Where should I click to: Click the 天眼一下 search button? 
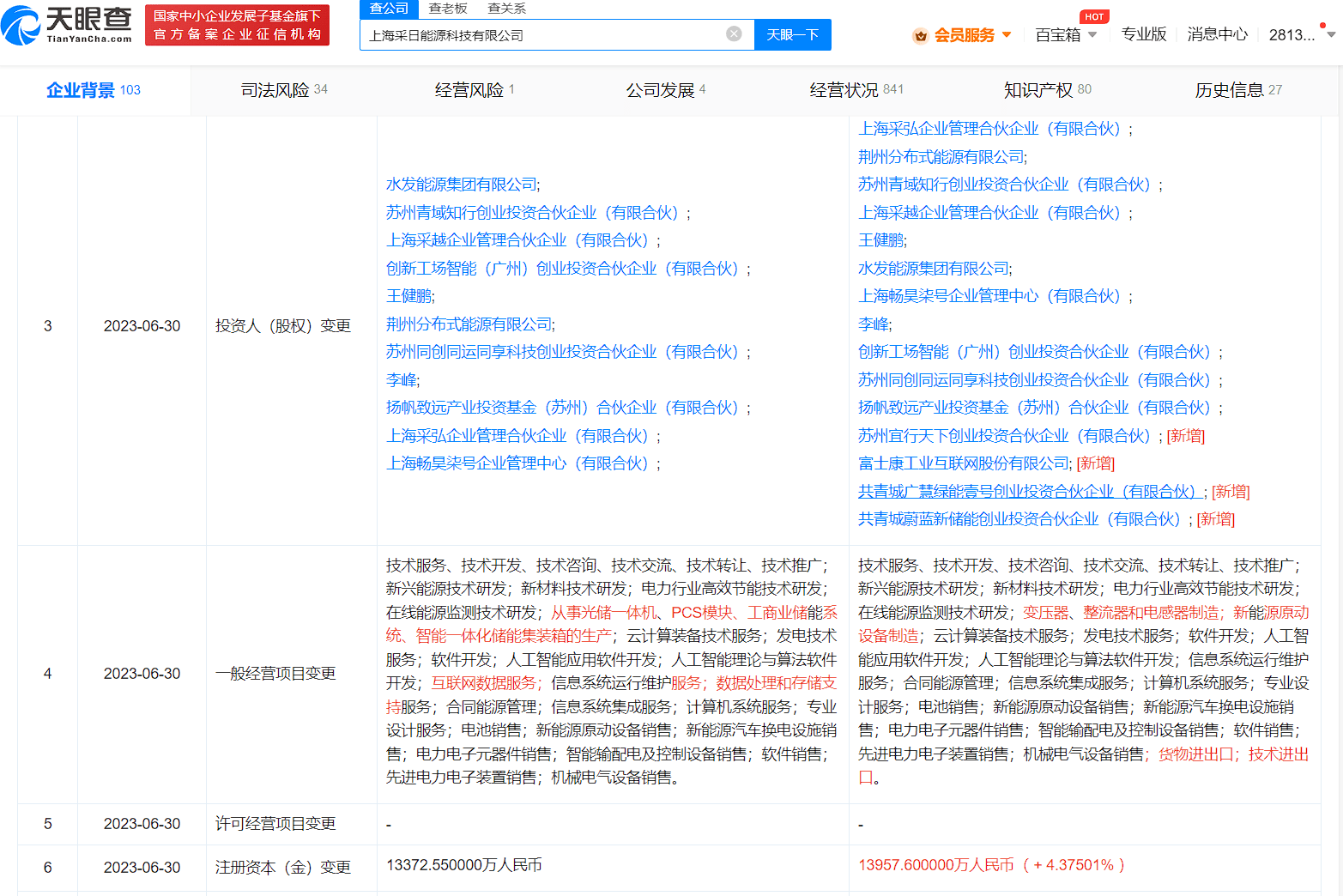[x=793, y=34]
